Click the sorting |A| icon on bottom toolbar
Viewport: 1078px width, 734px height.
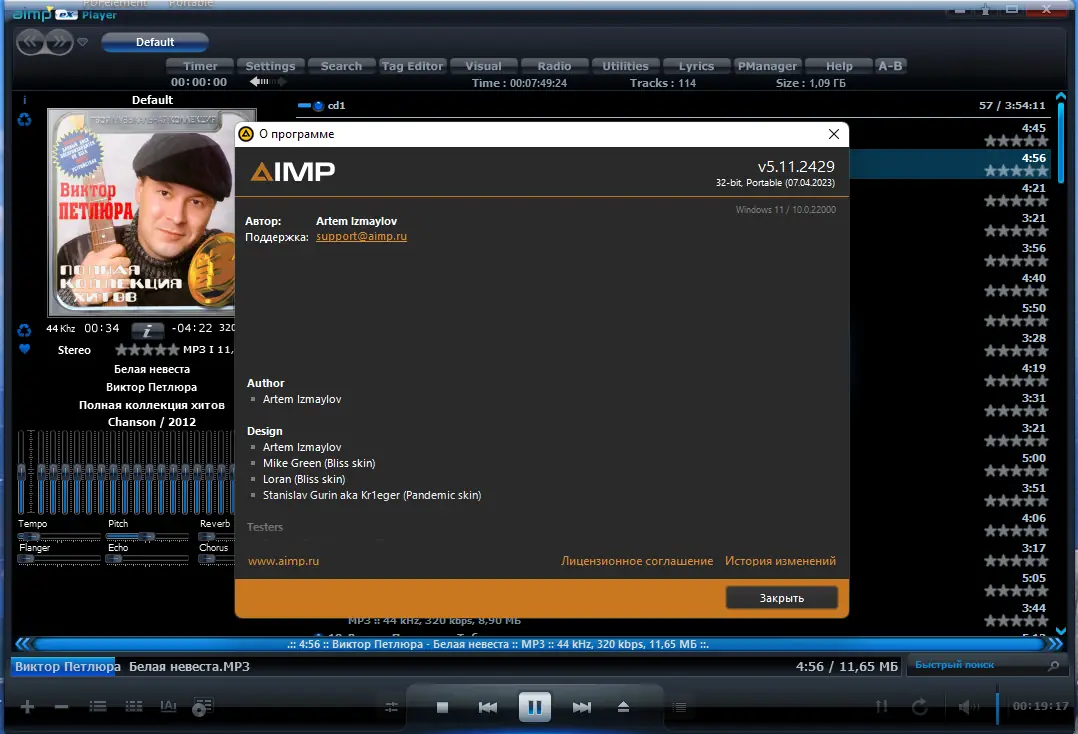(x=167, y=707)
